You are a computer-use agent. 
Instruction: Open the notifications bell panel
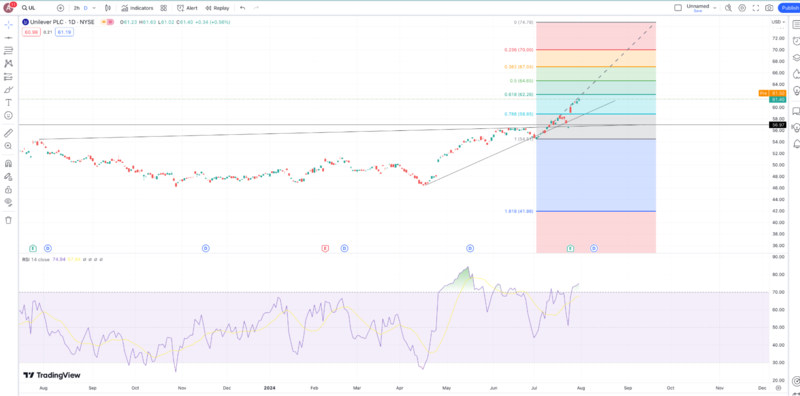[796, 144]
